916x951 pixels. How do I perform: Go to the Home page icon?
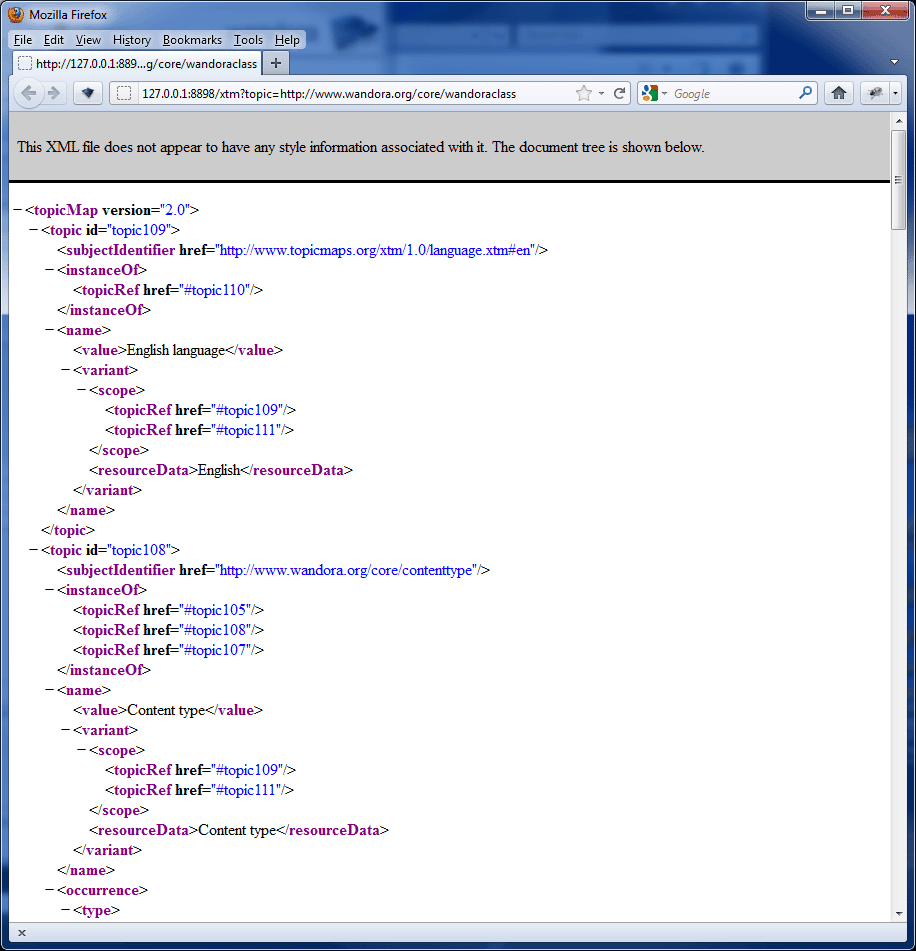pyautogui.click(x=839, y=93)
